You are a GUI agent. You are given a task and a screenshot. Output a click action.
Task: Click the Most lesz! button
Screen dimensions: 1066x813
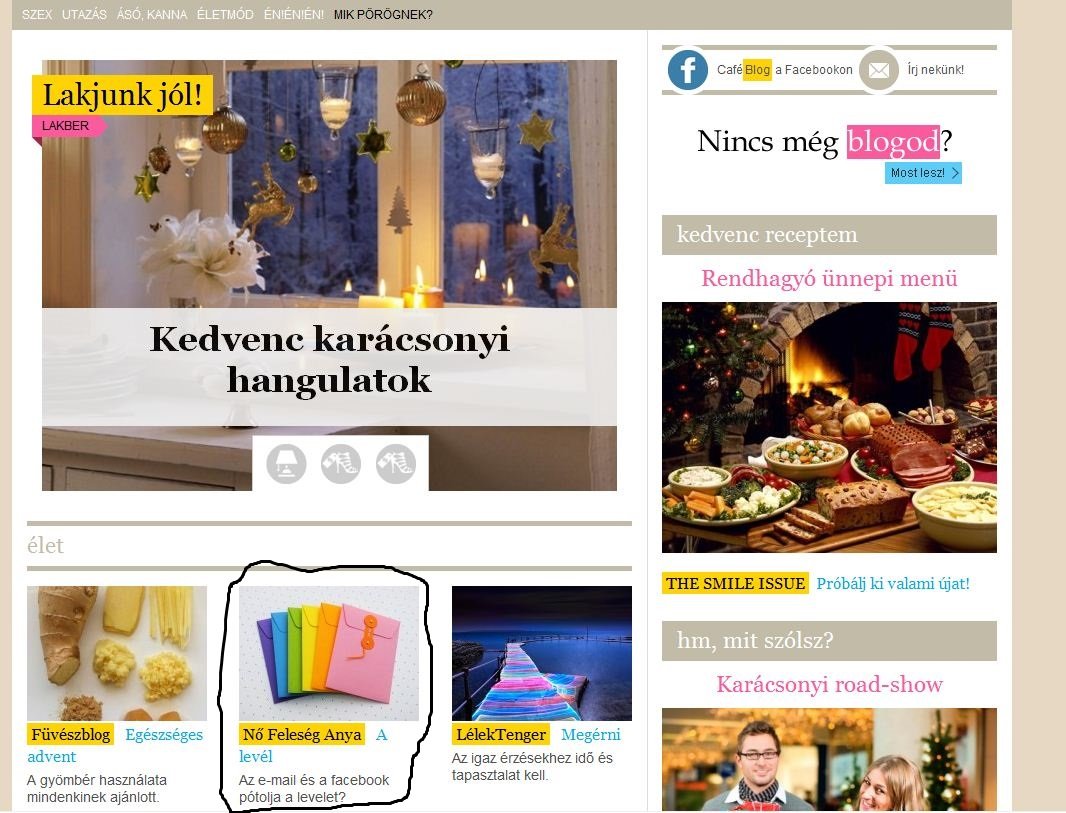coord(923,173)
